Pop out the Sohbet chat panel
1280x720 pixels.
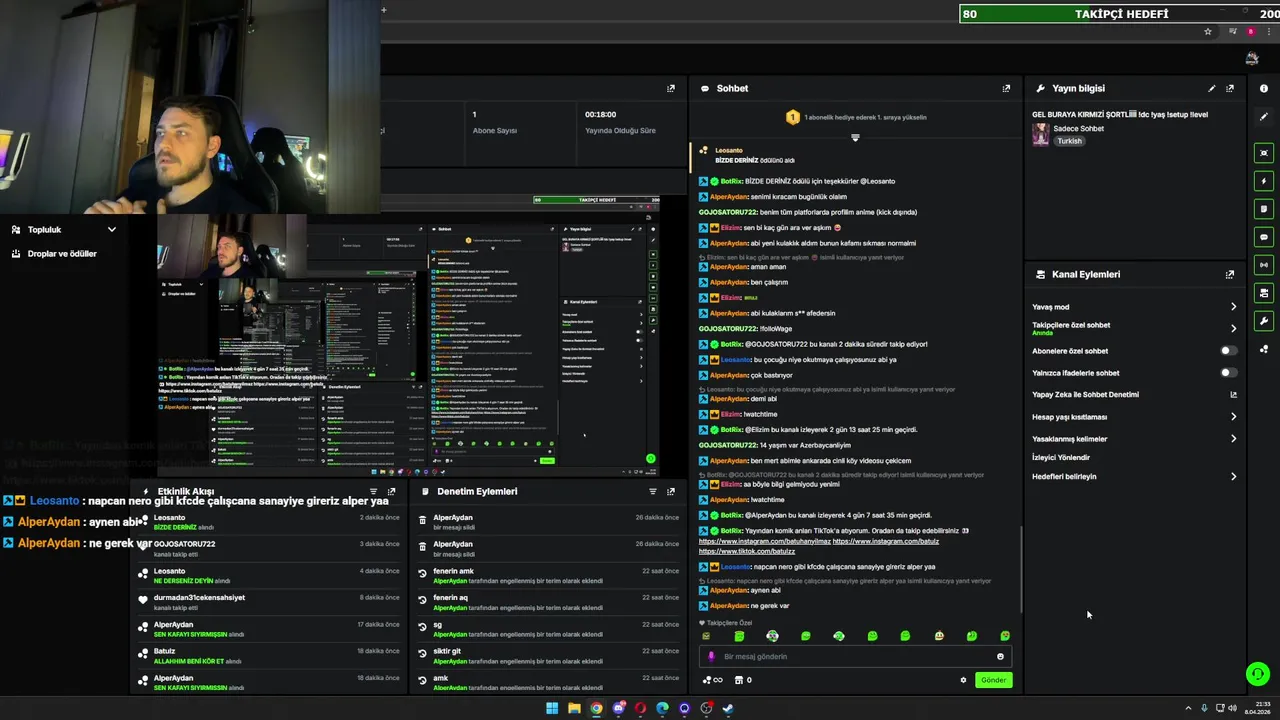[x=1006, y=88]
